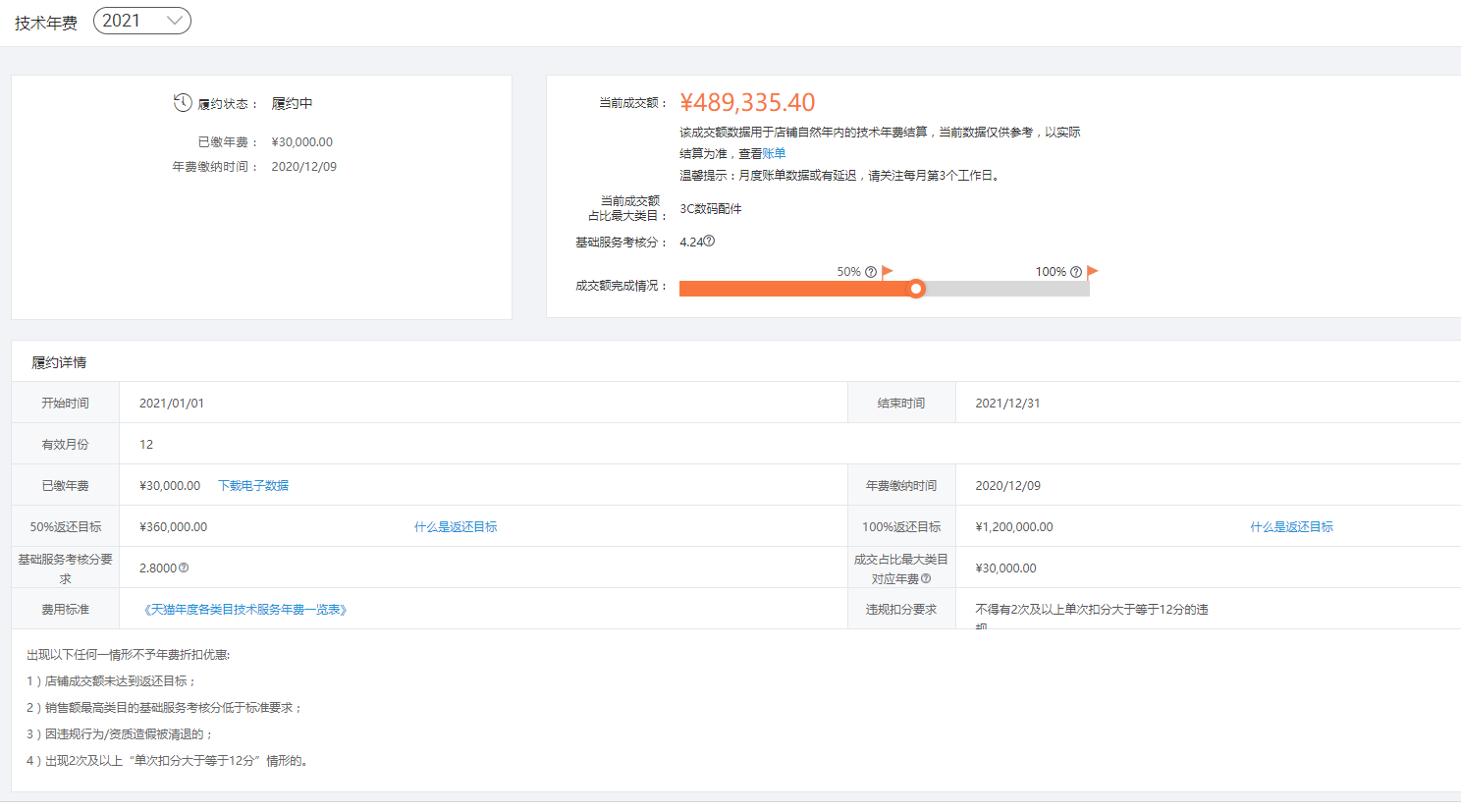
Task: Click help icon beside 50% marker
Action: pos(871,272)
